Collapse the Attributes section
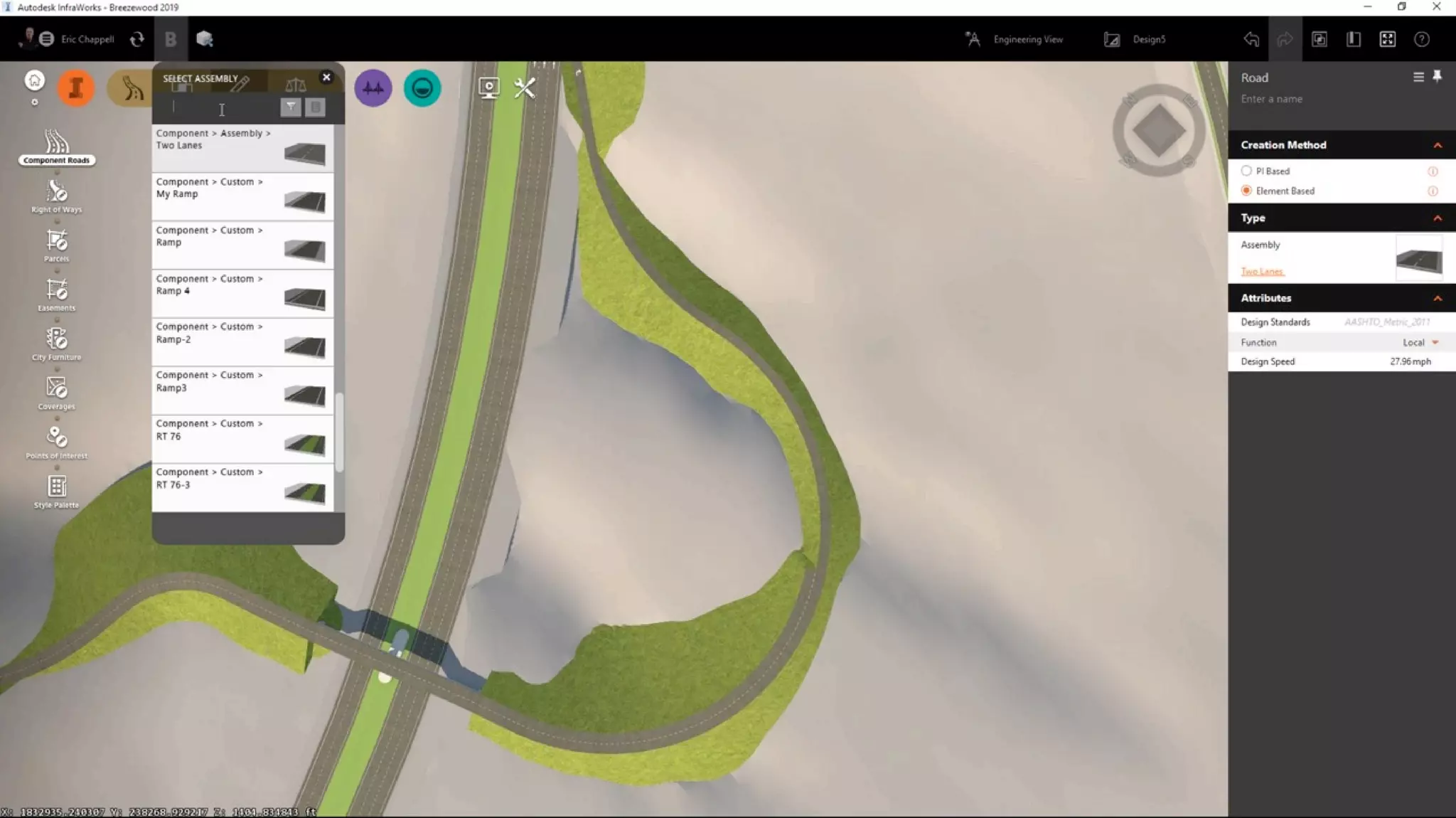 click(x=1437, y=298)
